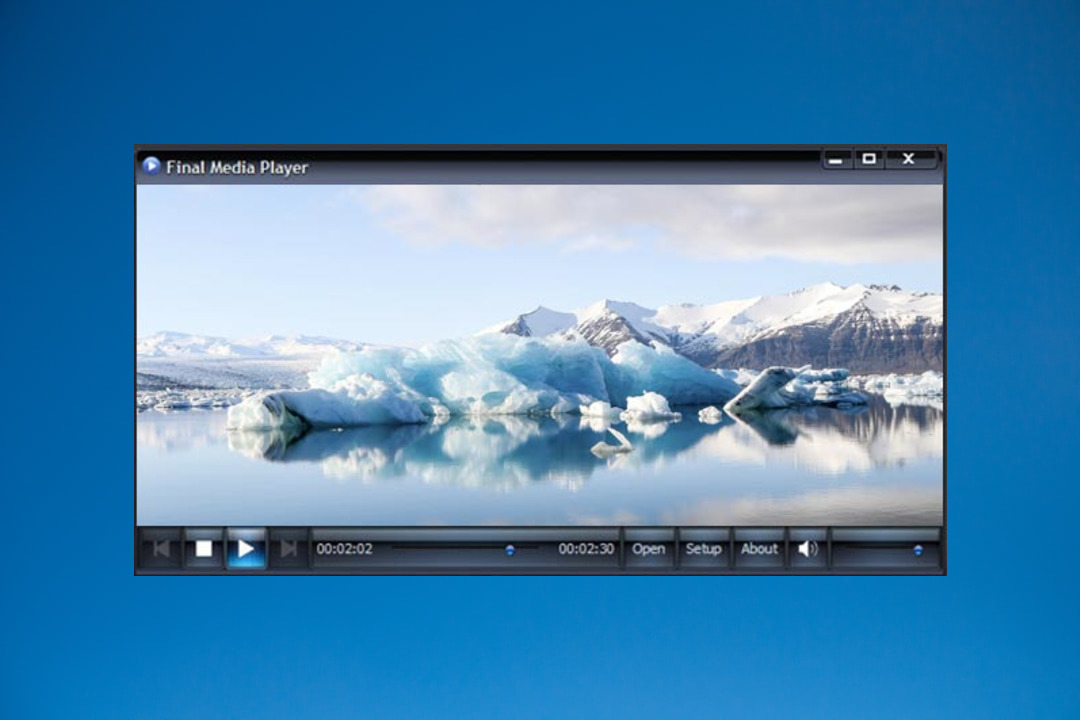Image resolution: width=1080 pixels, height=720 pixels.
Task: Click the volume slider handle
Action: [917, 550]
